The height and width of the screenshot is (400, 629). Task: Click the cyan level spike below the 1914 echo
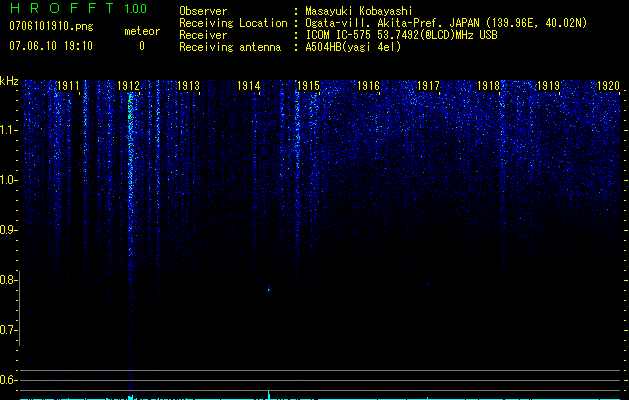[x=269, y=395]
